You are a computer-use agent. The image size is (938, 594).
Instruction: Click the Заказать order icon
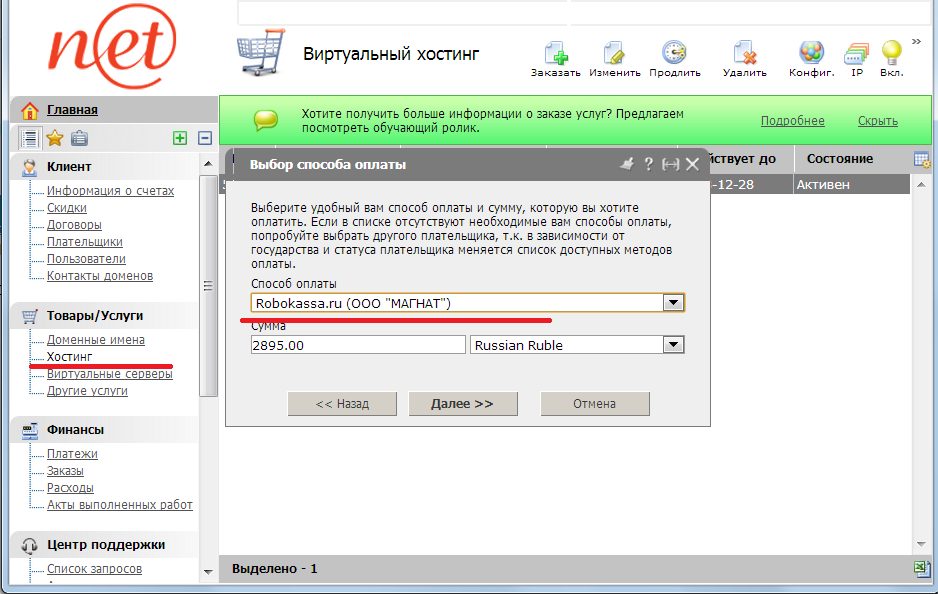[555, 54]
